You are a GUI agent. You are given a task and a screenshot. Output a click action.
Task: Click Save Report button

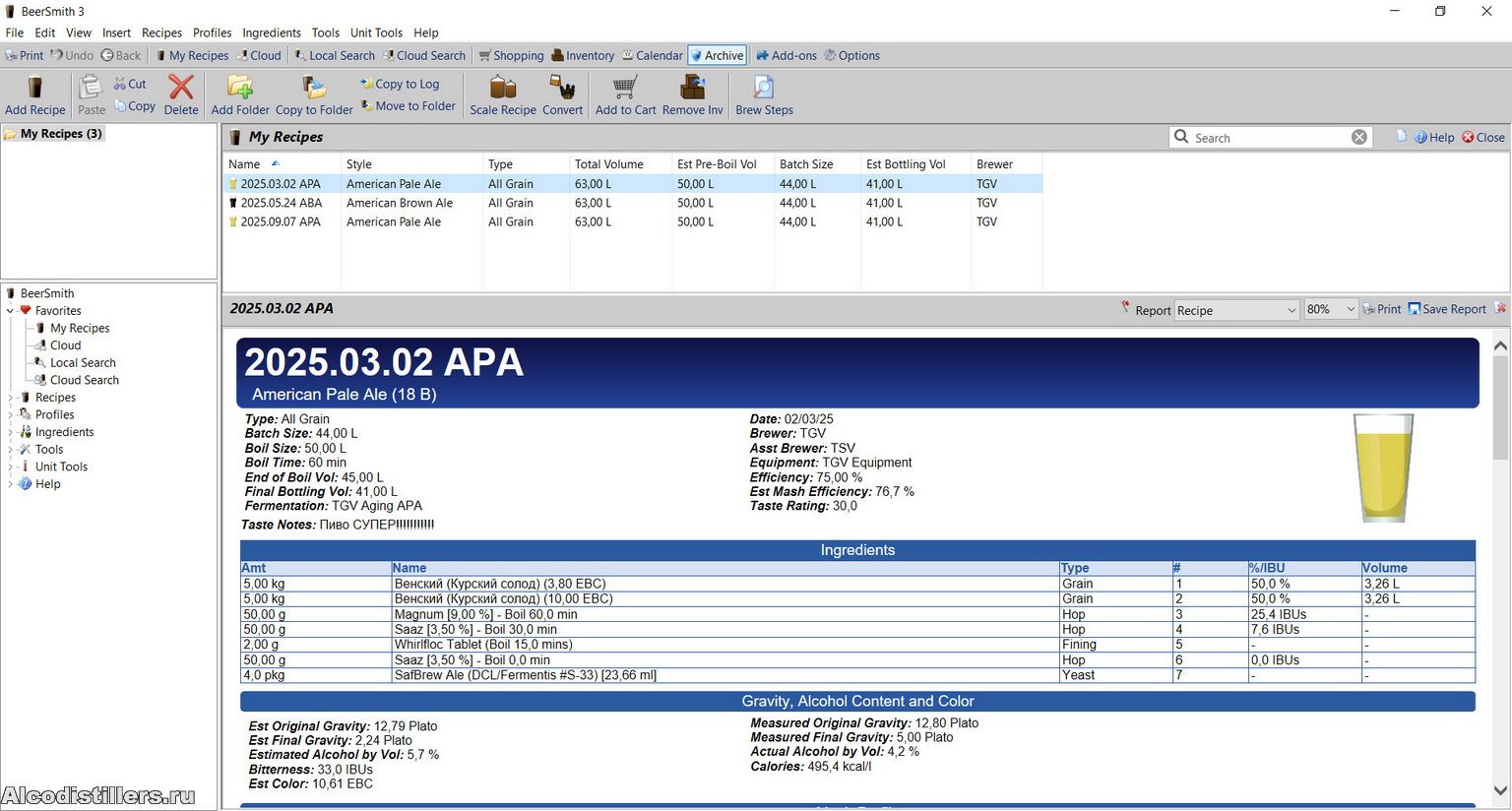pyautogui.click(x=1447, y=309)
